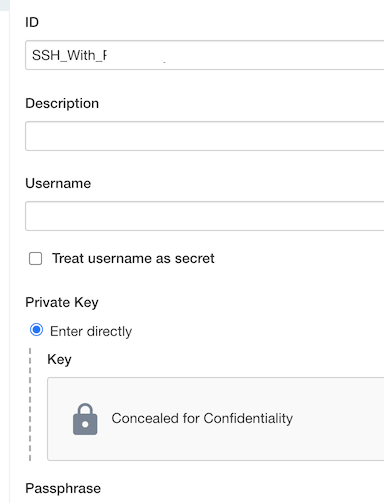The height and width of the screenshot is (503, 384).
Task: Select the Enter directly radio button
Action: point(36,330)
